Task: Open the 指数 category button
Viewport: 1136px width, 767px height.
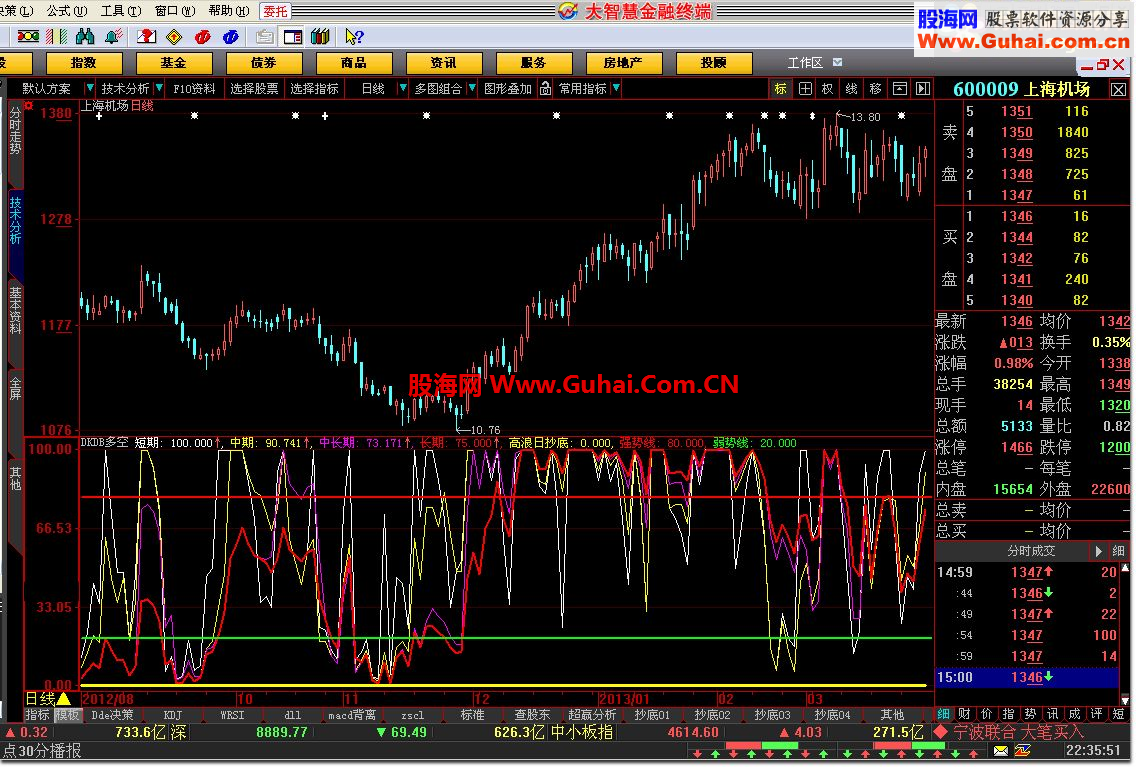Action: pyautogui.click(x=83, y=63)
